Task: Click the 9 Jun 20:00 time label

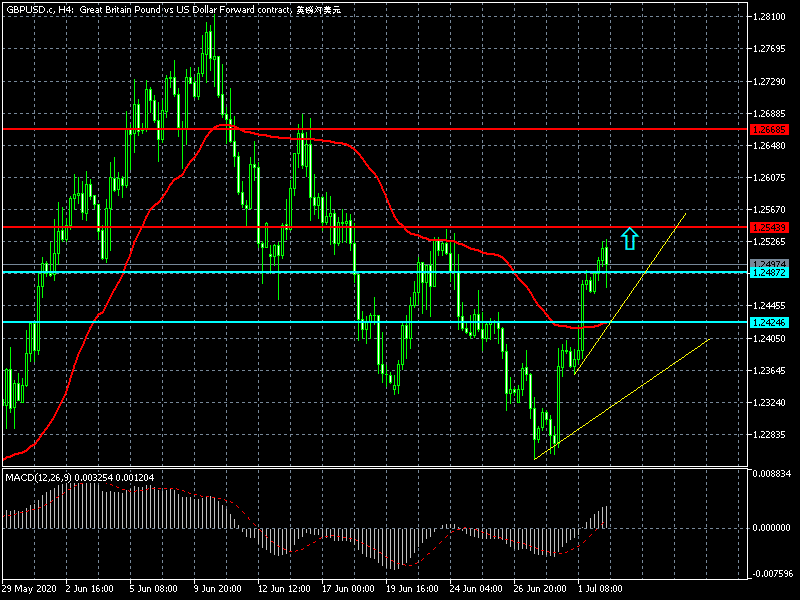Action: click(218, 589)
